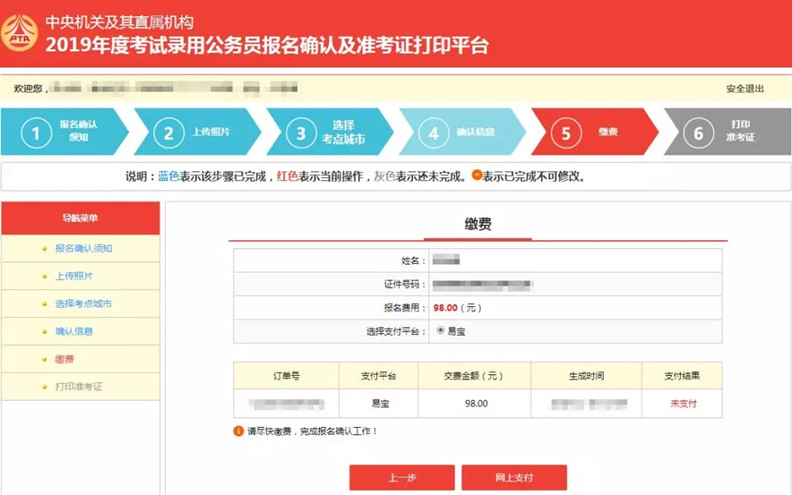This screenshot has height=495, width=792.
Task: Click 安全退出 to log out
Action: tap(745, 88)
